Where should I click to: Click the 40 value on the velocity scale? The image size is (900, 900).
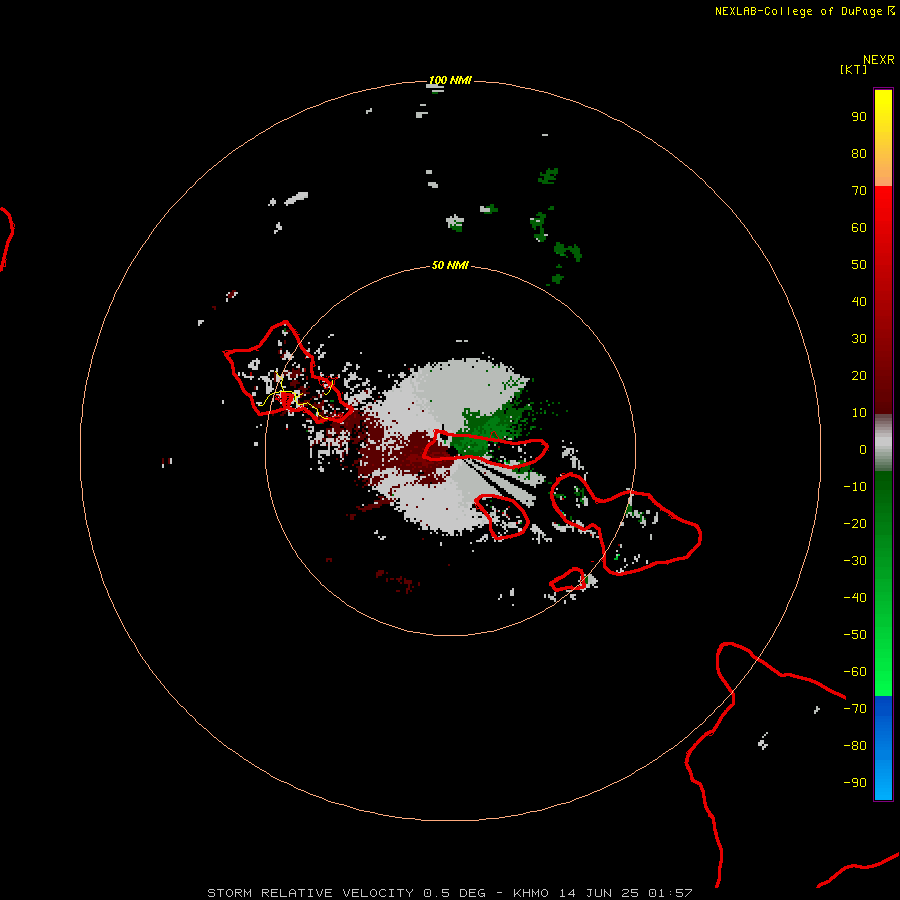point(859,301)
